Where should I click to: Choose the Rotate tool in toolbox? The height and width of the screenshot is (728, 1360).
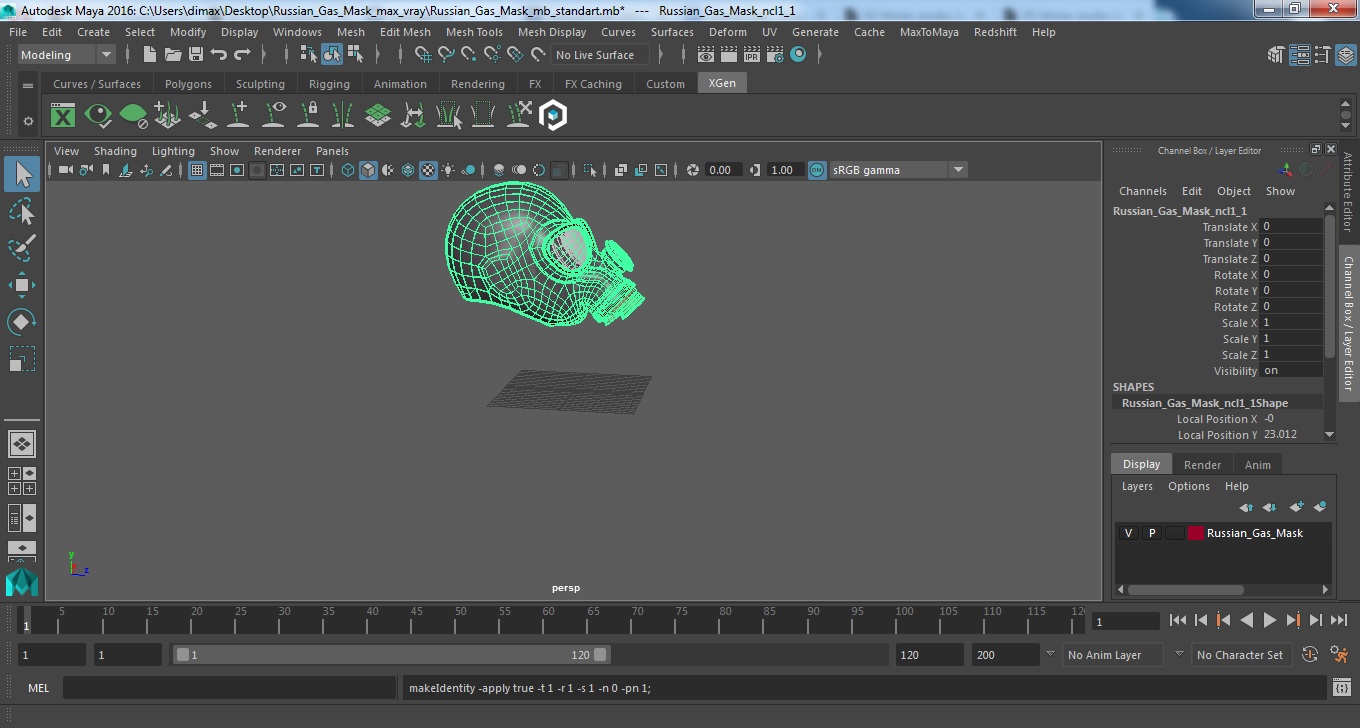22,322
